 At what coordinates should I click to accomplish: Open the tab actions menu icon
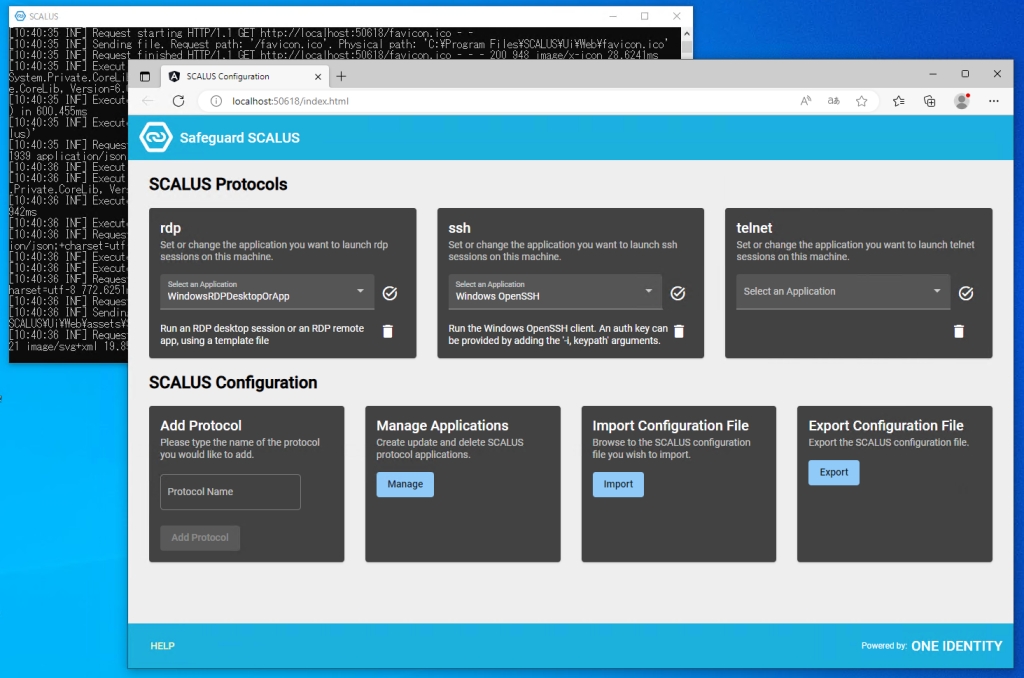point(145,76)
